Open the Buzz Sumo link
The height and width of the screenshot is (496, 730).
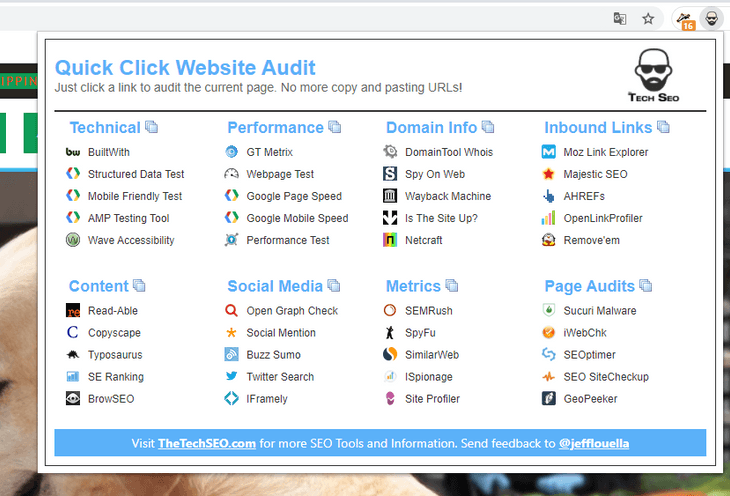coord(274,355)
